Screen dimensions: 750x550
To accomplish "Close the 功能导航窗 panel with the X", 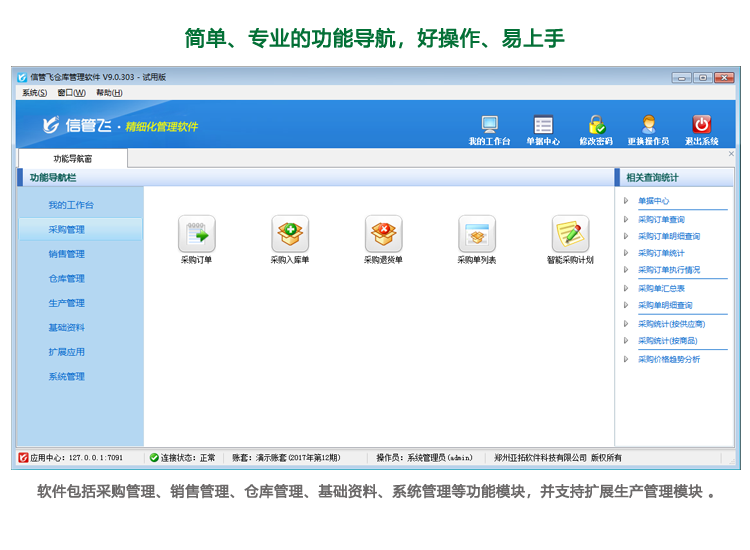I will 731,154.
